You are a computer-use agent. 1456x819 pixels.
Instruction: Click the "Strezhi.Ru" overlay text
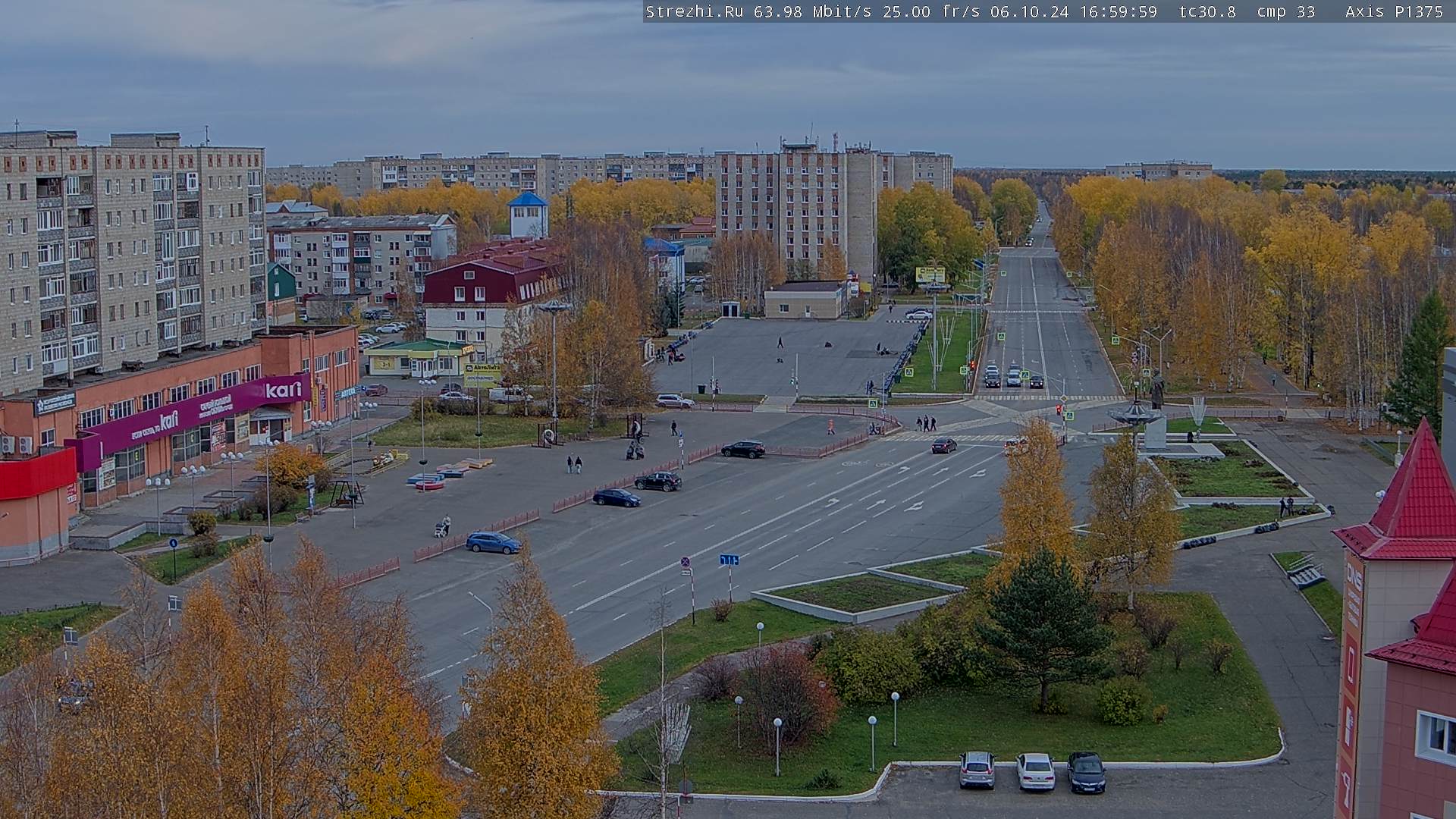click(x=695, y=11)
